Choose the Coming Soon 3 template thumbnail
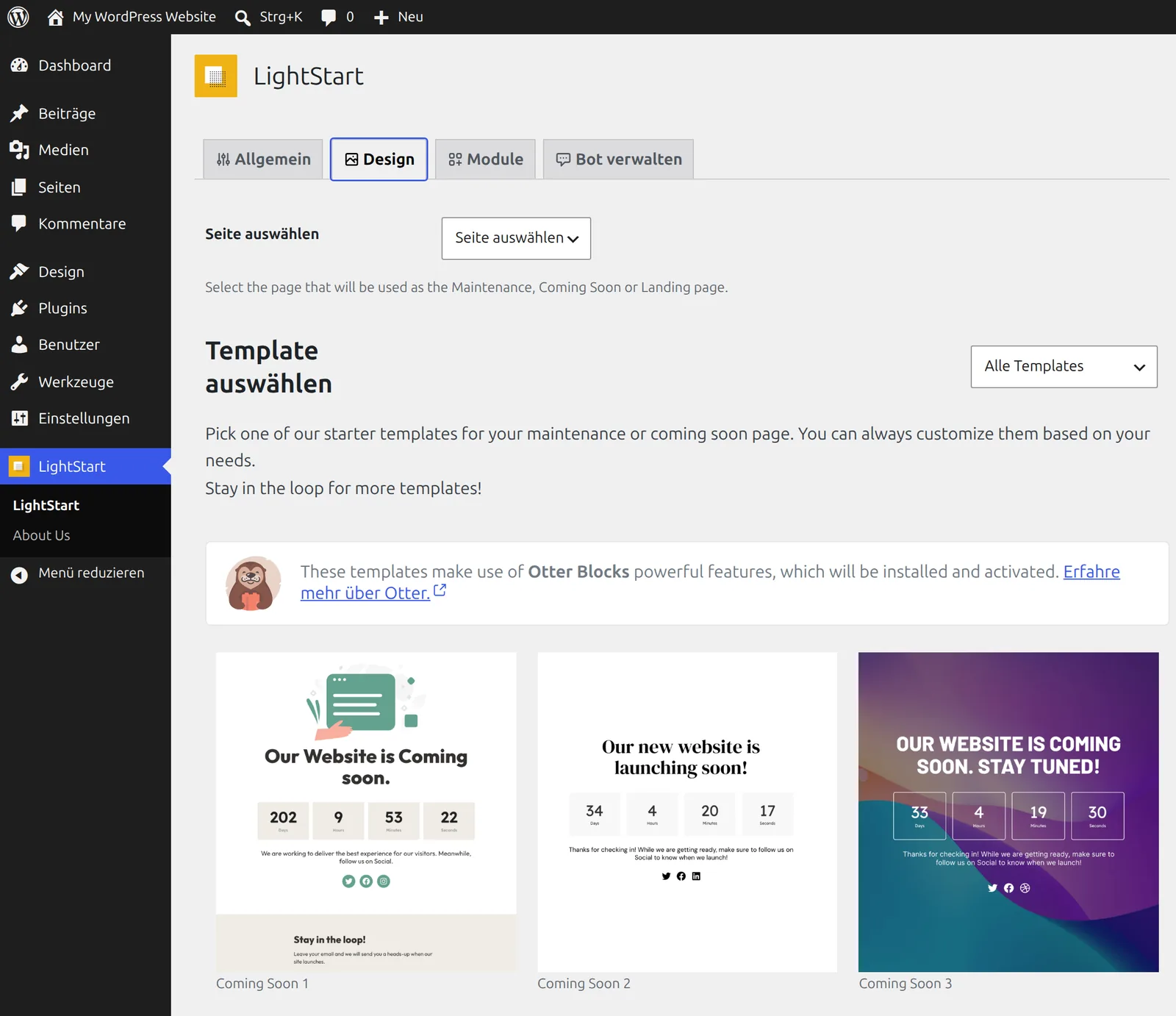Viewport: 1176px width, 1016px height. (1008, 812)
